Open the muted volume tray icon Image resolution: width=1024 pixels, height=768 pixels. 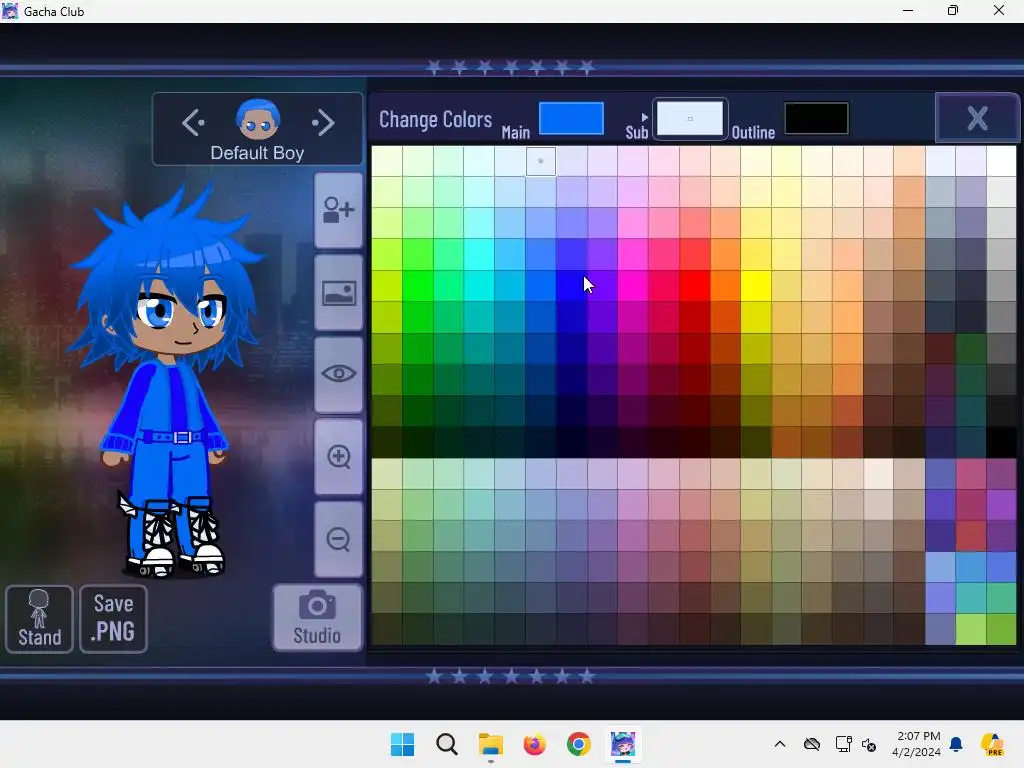869,744
